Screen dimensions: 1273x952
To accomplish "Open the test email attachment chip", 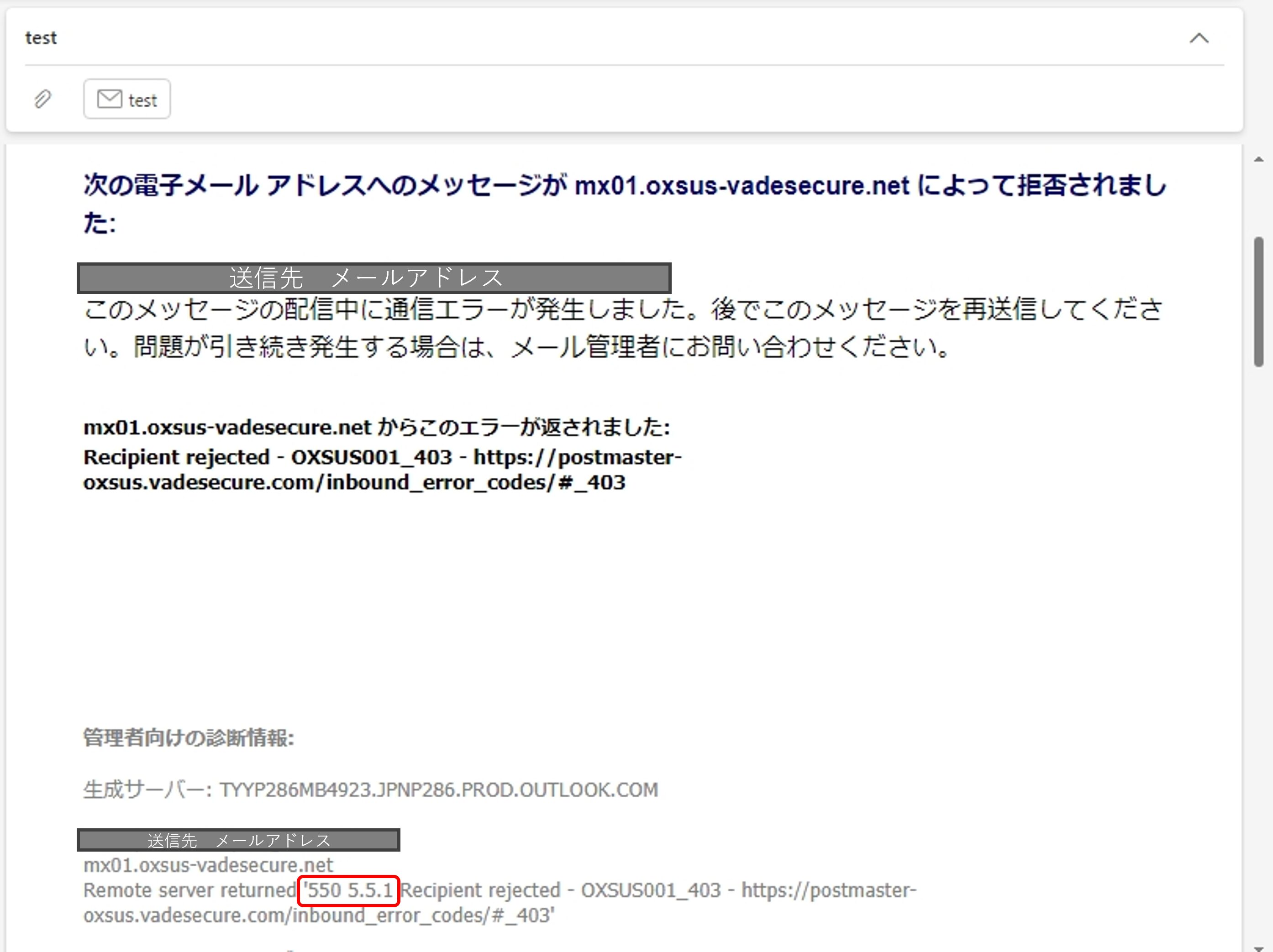I will pos(127,99).
